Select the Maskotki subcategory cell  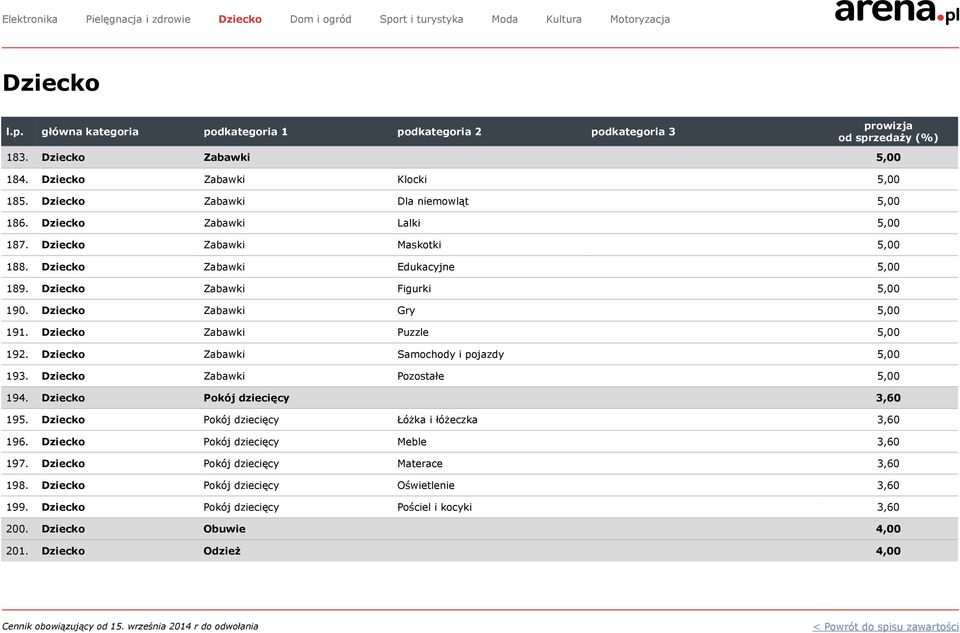coord(419,245)
